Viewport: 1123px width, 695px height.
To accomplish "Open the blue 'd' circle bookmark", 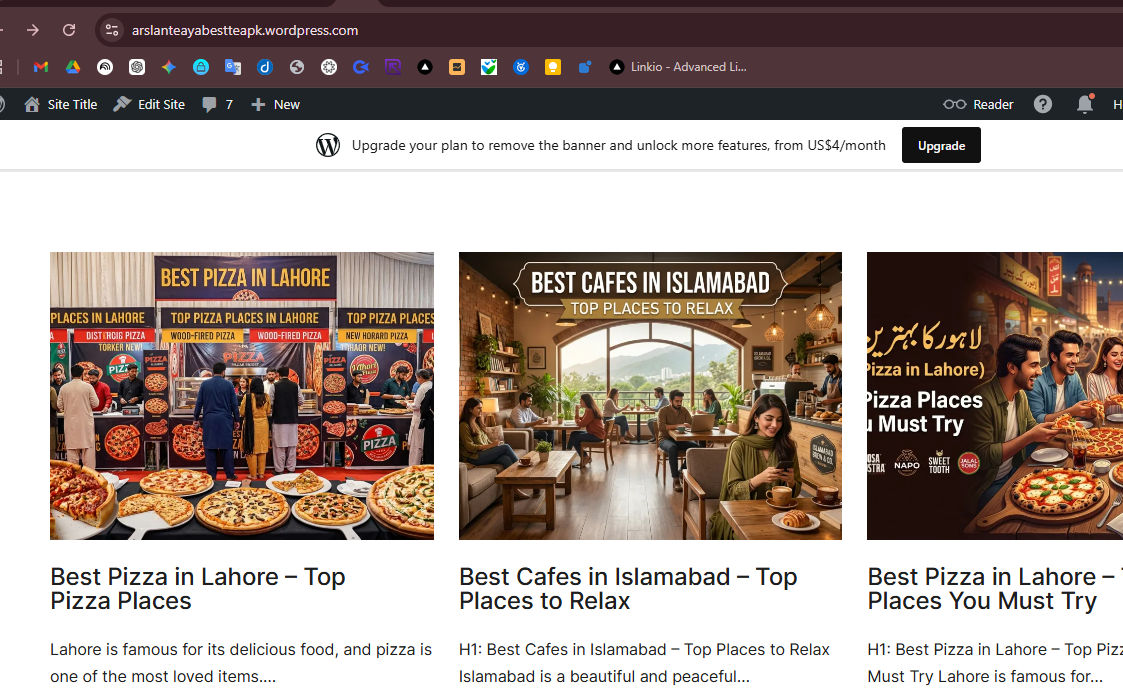I will point(265,67).
